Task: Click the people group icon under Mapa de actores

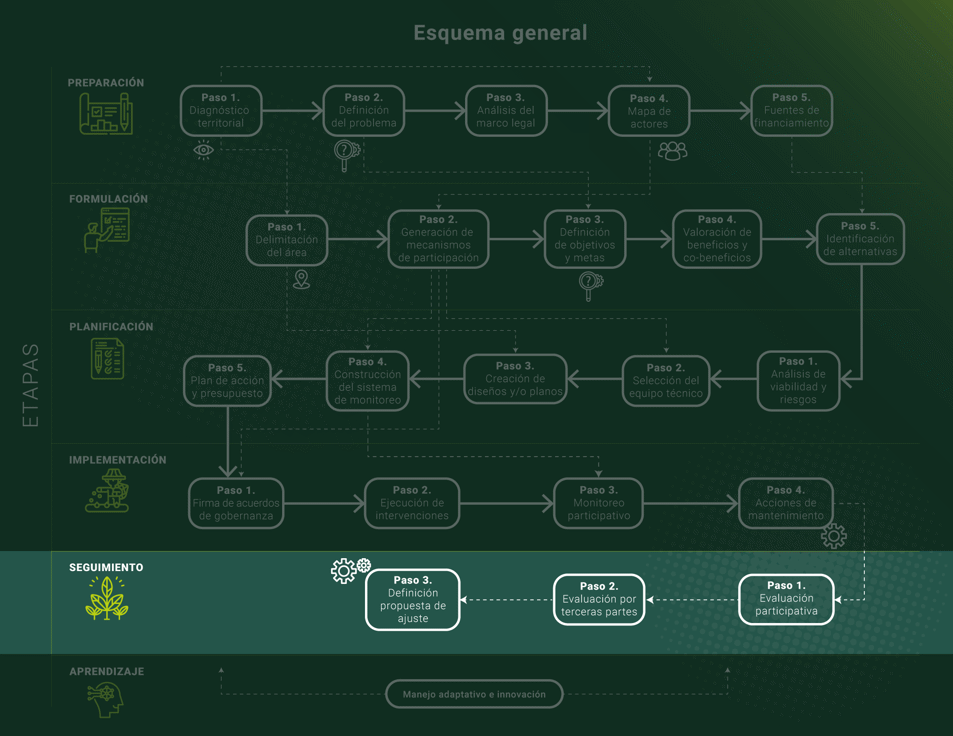Action: pyautogui.click(x=672, y=151)
